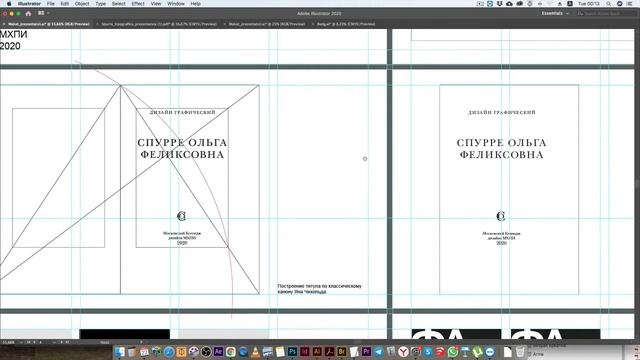Click the zoom level field in status bar
The height and width of the screenshot is (360, 640).
click(8, 342)
